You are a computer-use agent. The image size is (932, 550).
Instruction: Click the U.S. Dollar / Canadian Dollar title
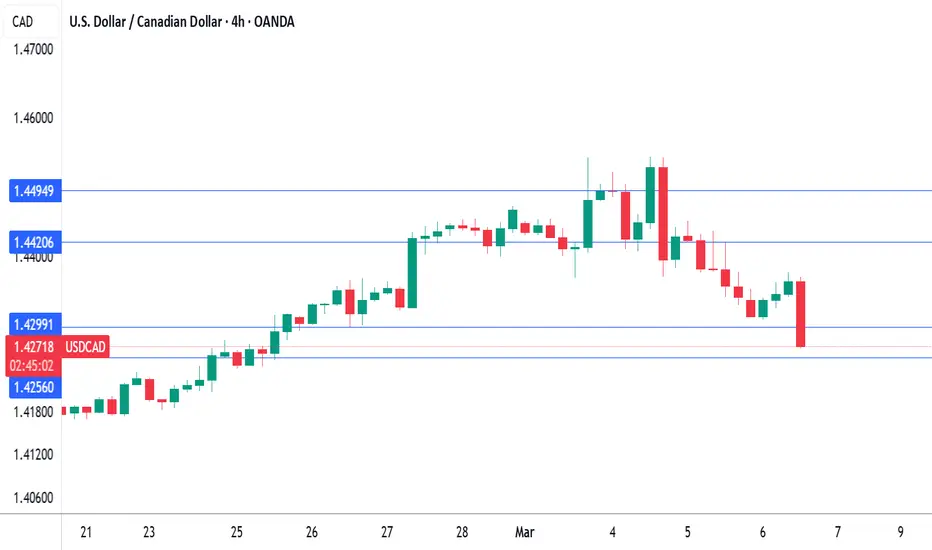(146, 22)
